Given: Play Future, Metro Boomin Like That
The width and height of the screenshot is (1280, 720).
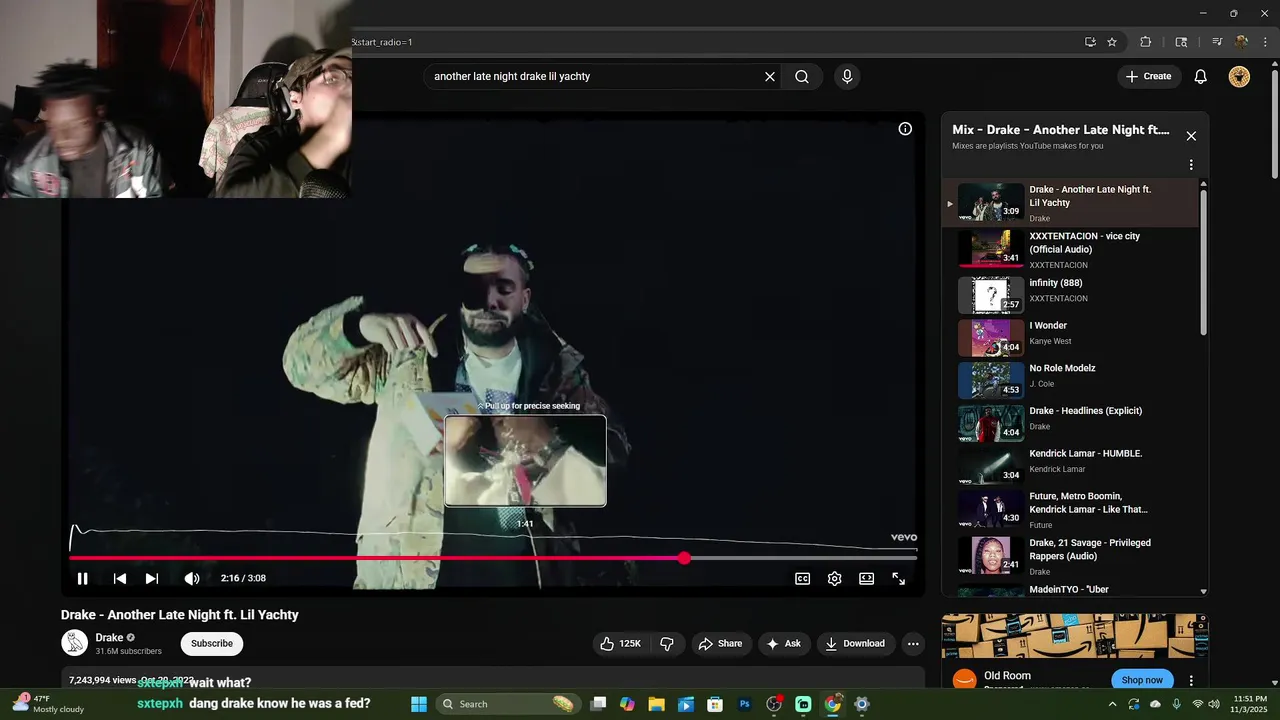Looking at the screenshot, I should click(x=1070, y=509).
